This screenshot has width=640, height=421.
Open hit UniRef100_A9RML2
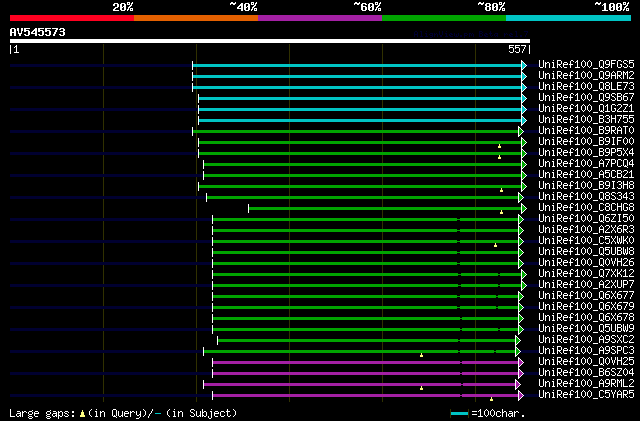point(586,384)
